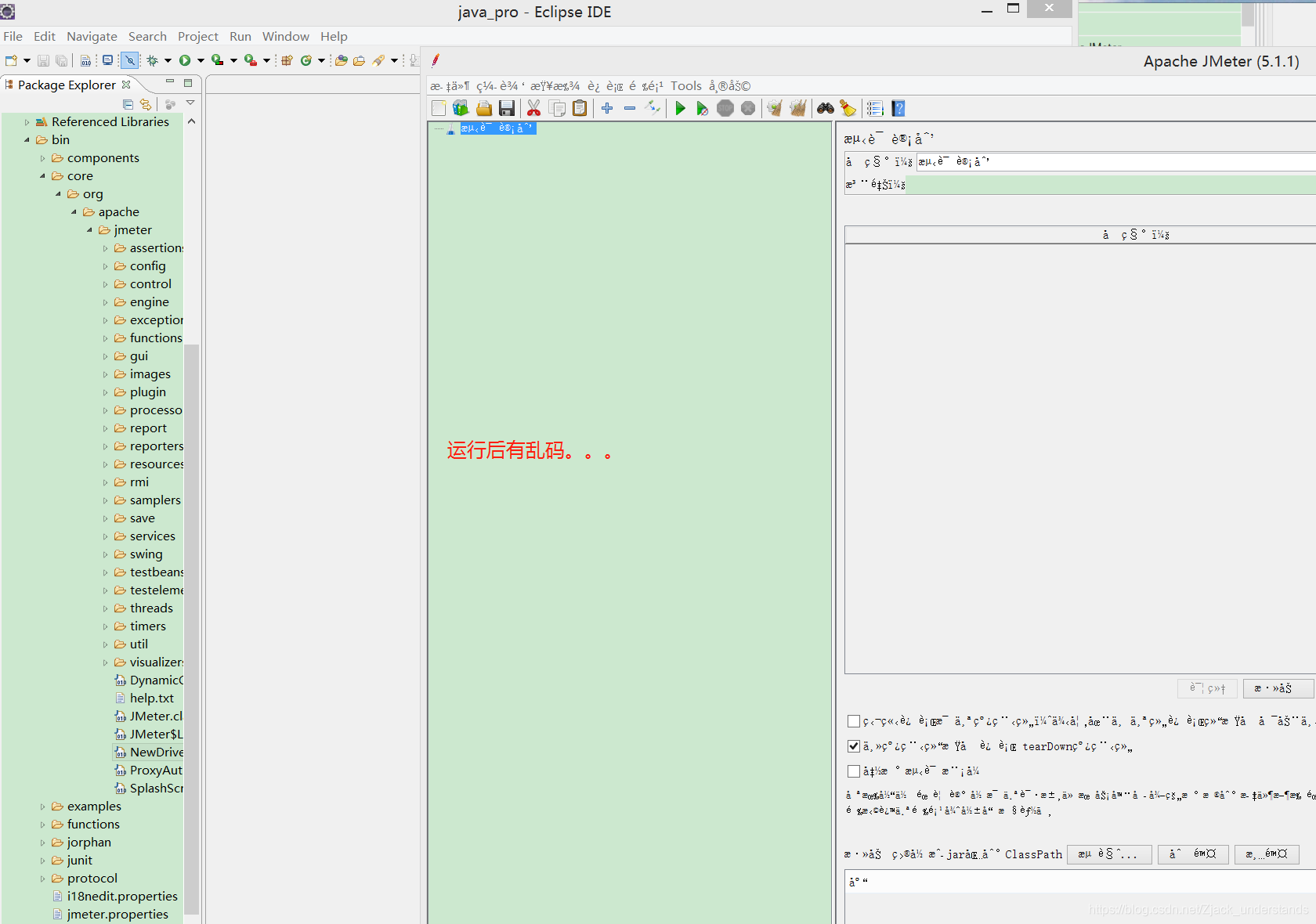
Task: Open Eclipse Debug button dropdown arrow
Action: pyautogui.click(x=168, y=60)
